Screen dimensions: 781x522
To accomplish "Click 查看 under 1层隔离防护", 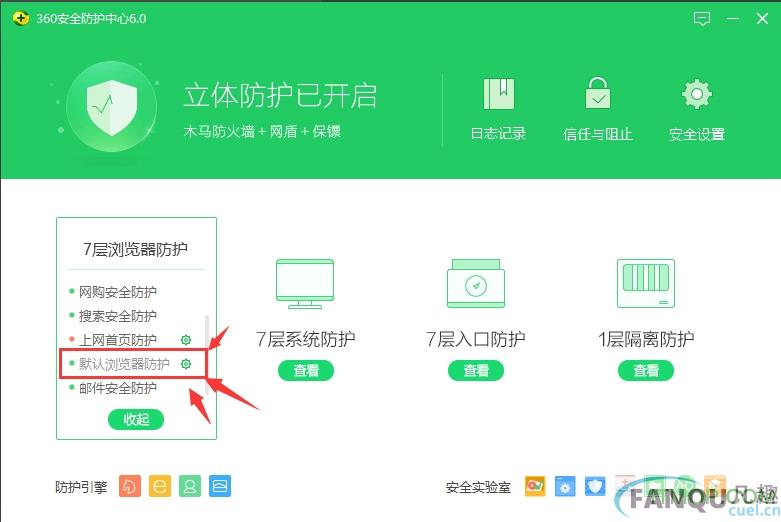I will point(646,371).
